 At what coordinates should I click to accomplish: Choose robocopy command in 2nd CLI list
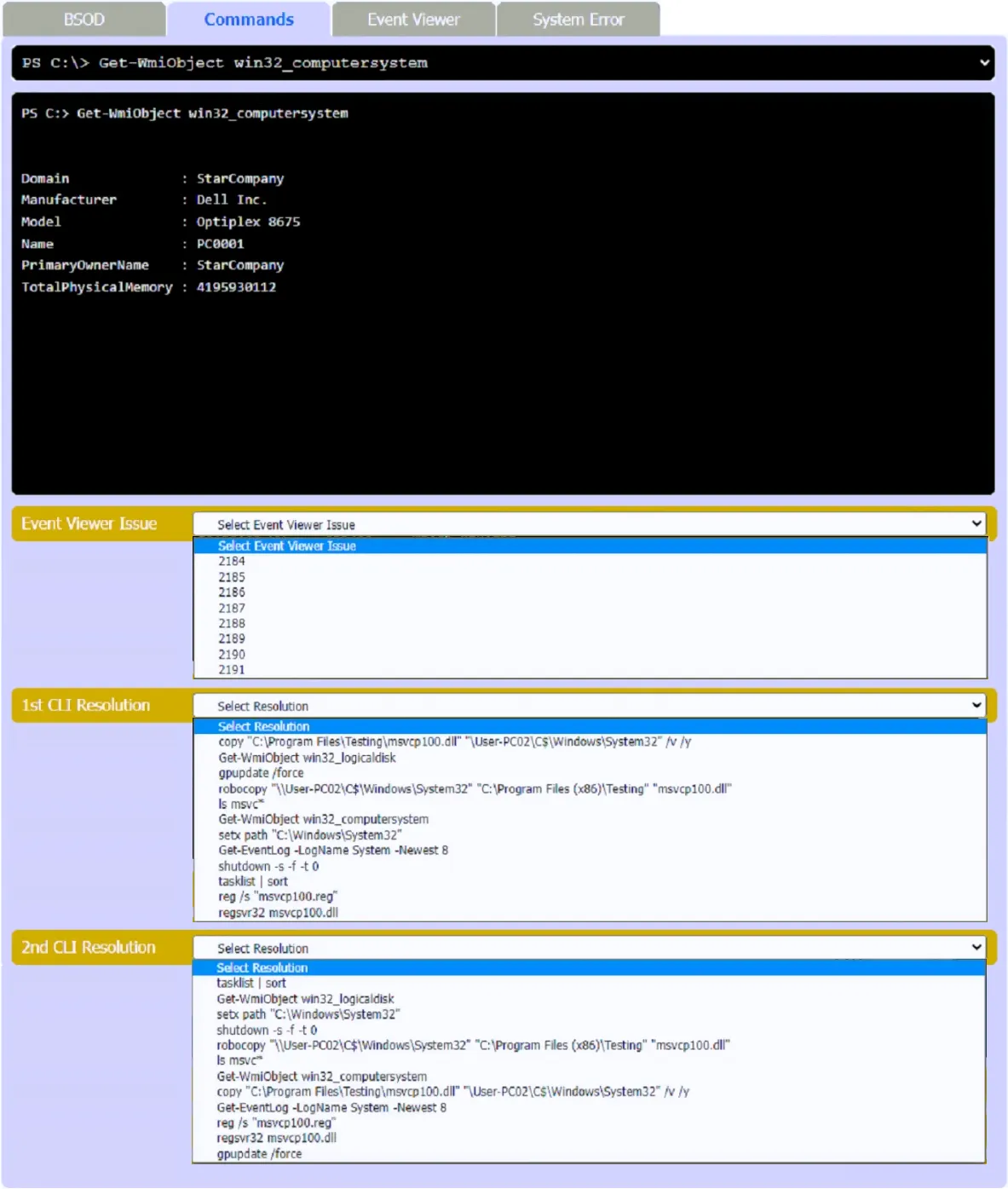click(589, 1046)
